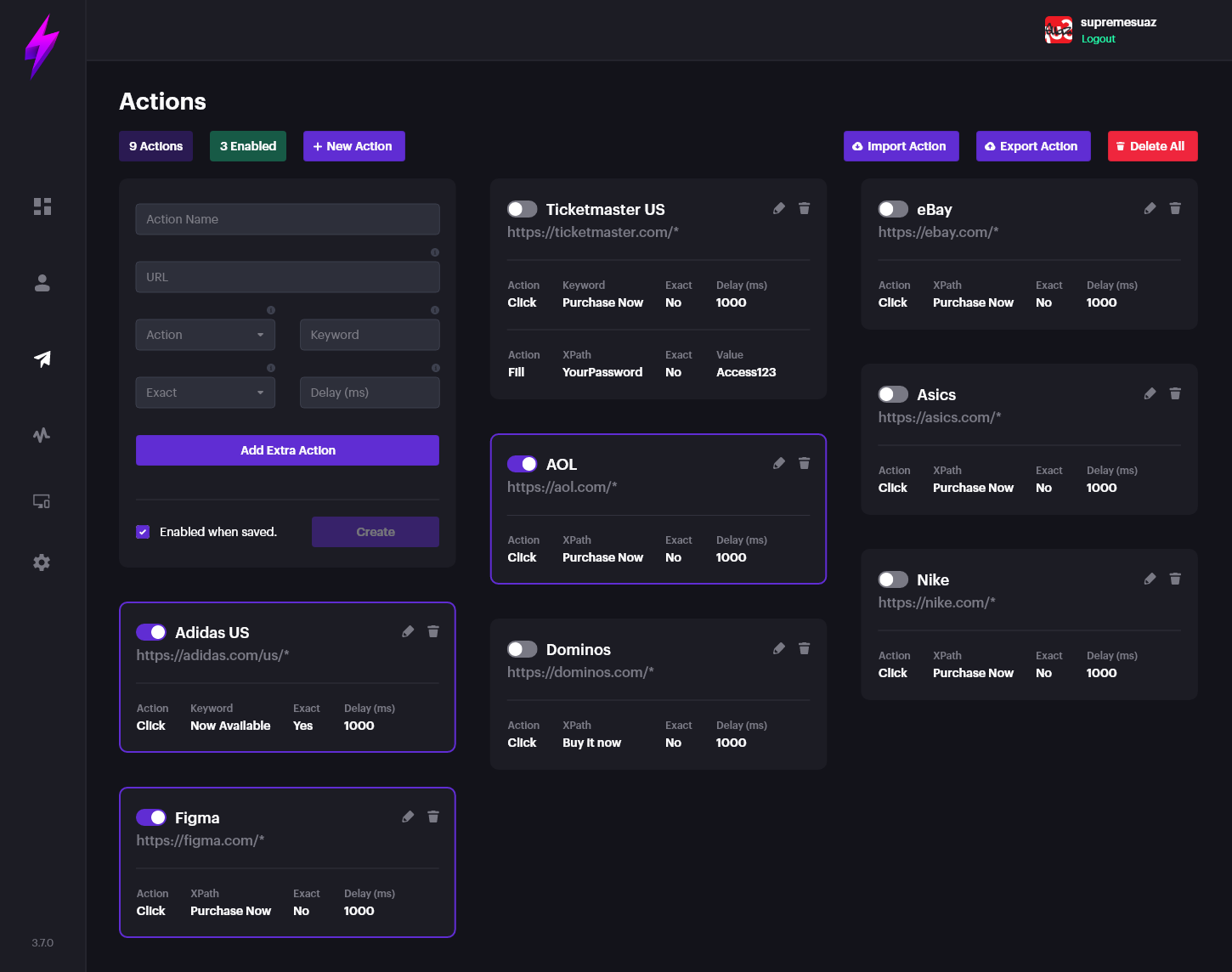Click the New Action button
This screenshot has height=972, width=1232.
point(354,146)
